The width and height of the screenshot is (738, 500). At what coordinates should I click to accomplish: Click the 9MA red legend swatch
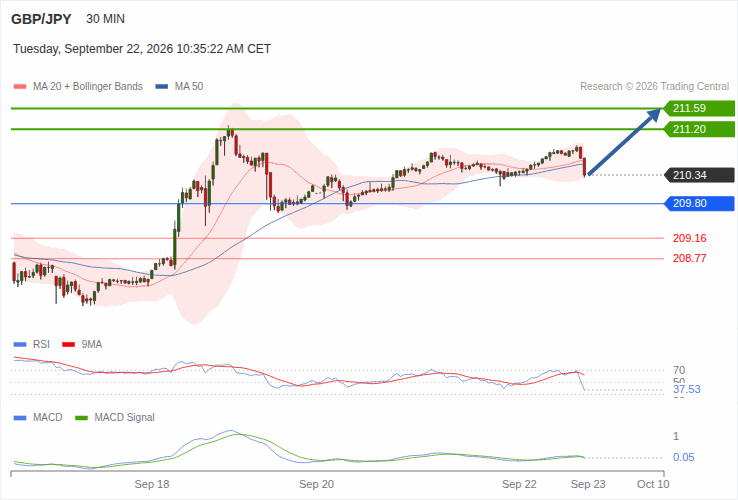[x=69, y=345]
